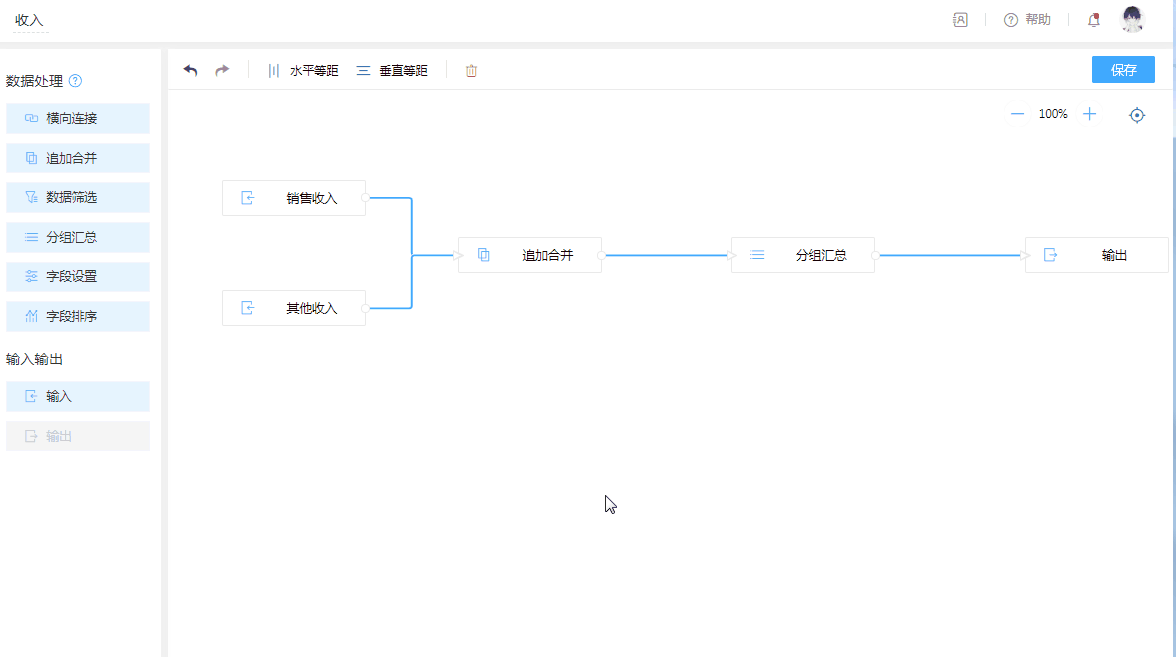Zoom in with the plus icon

1090,114
